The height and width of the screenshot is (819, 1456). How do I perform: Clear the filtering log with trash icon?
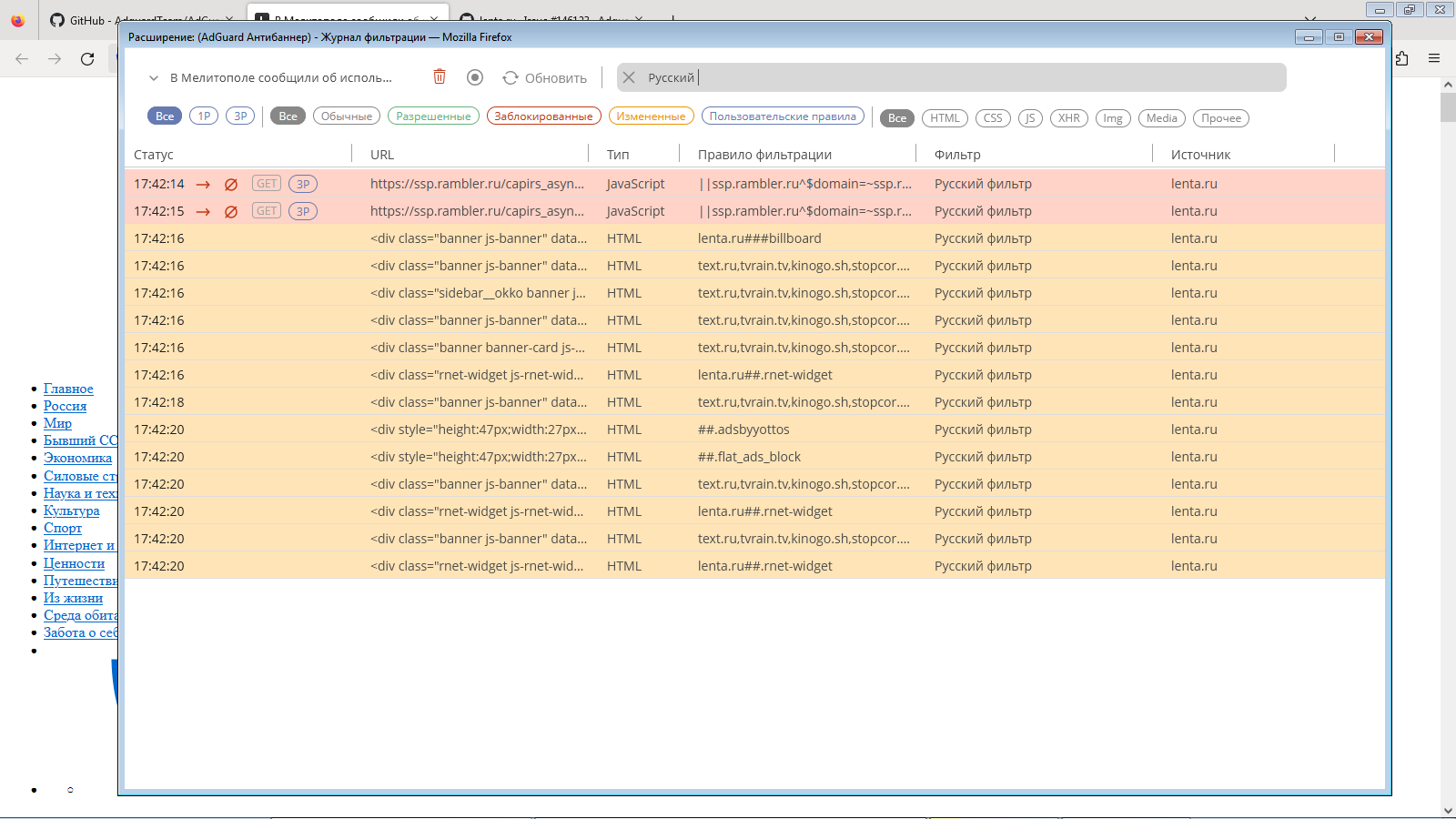(440, 77)
